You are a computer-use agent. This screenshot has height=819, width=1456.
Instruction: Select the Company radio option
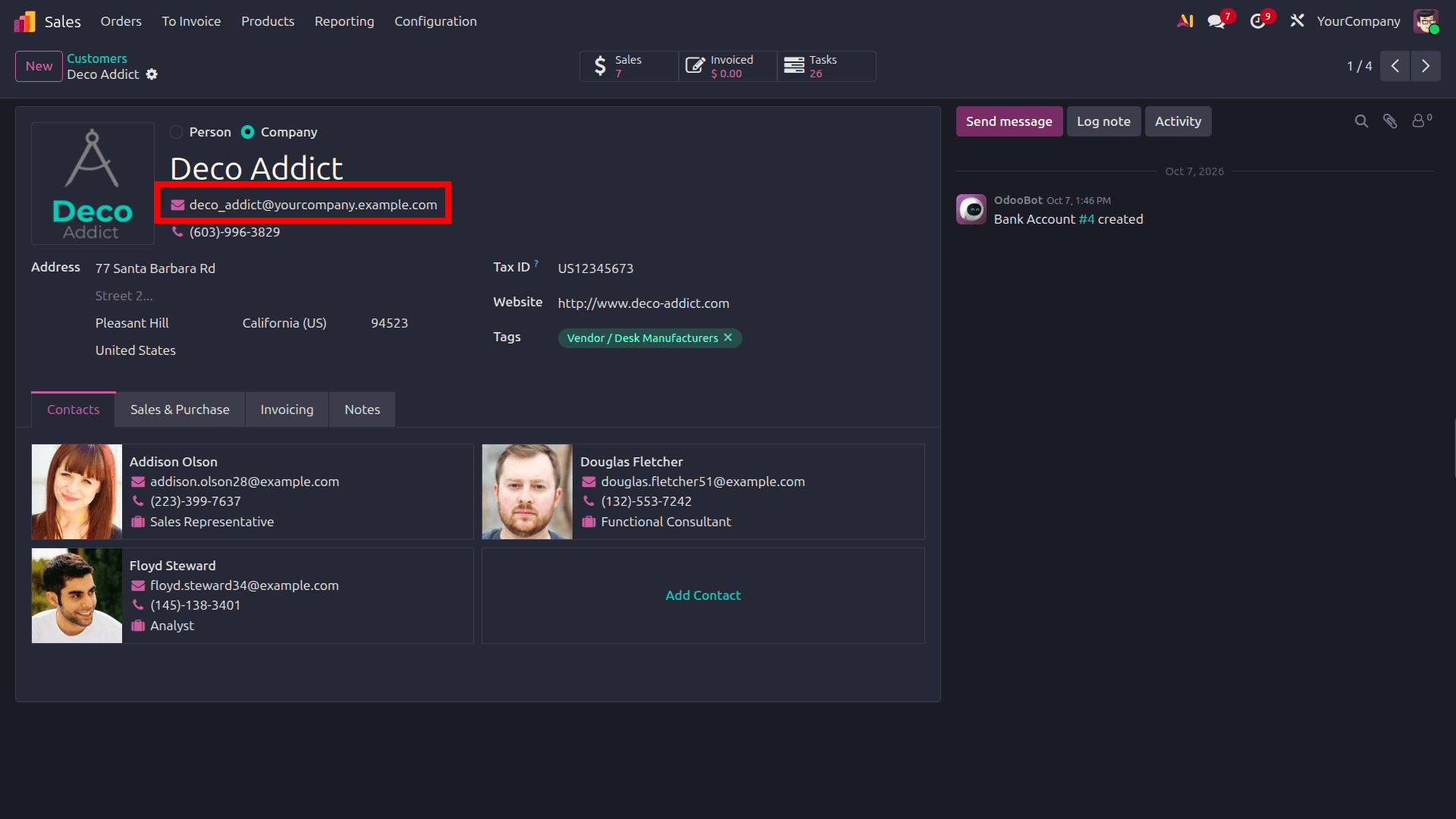pyautogui.click(x=248, y=132)
